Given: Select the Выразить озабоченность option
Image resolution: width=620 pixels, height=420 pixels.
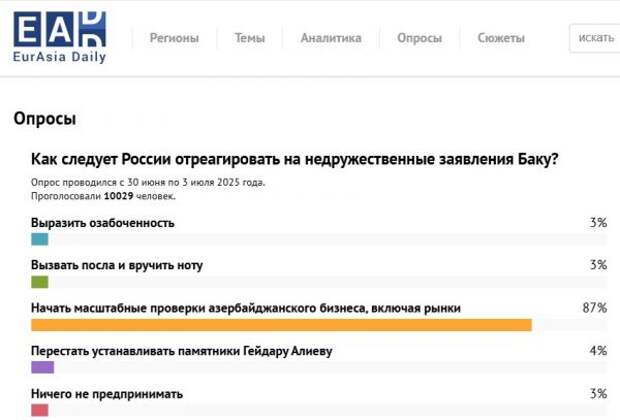Looking at the screenshot, I should pyautogui.click(x=103, y=223).
